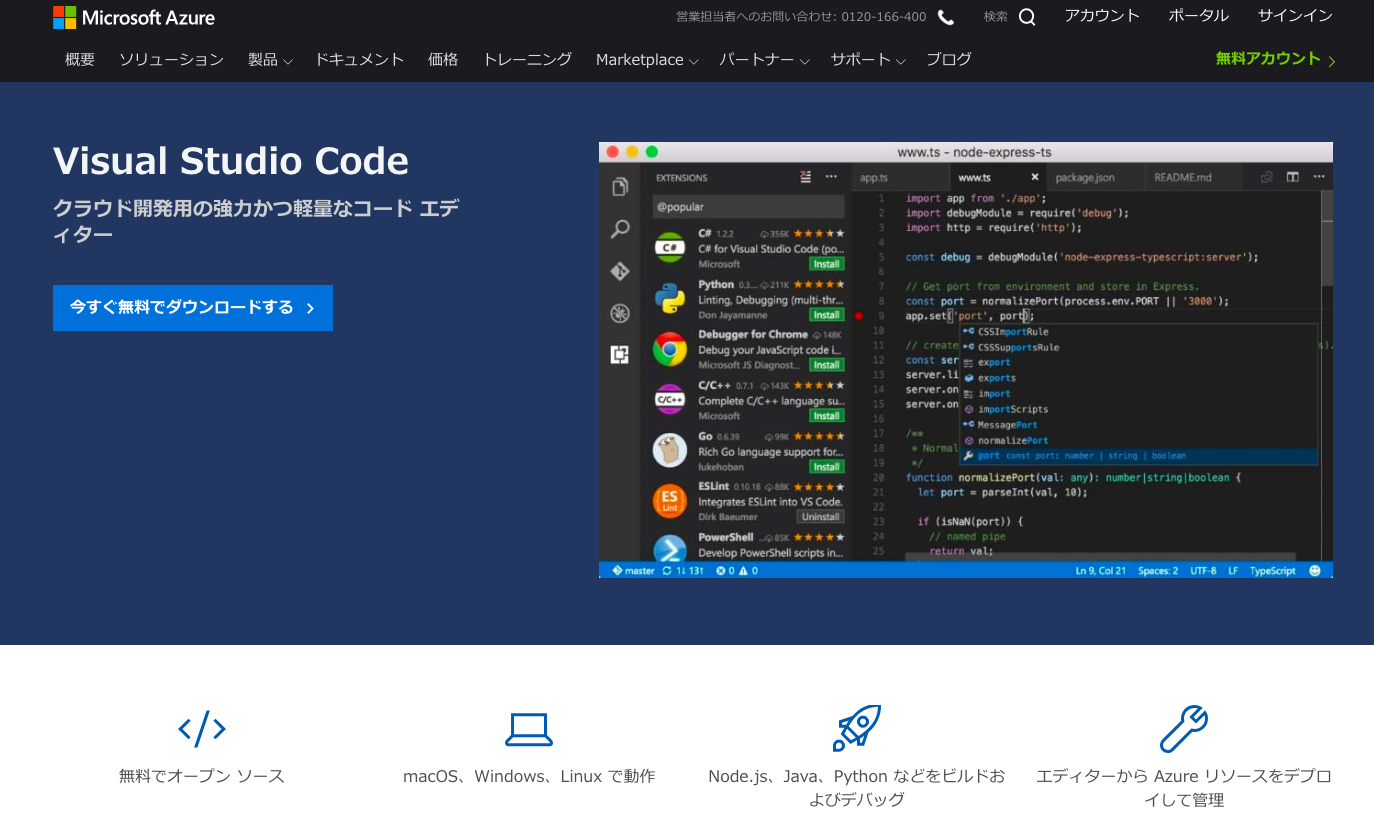
Task: Select the Search icon in the sidebar
Action: (619, 228)
